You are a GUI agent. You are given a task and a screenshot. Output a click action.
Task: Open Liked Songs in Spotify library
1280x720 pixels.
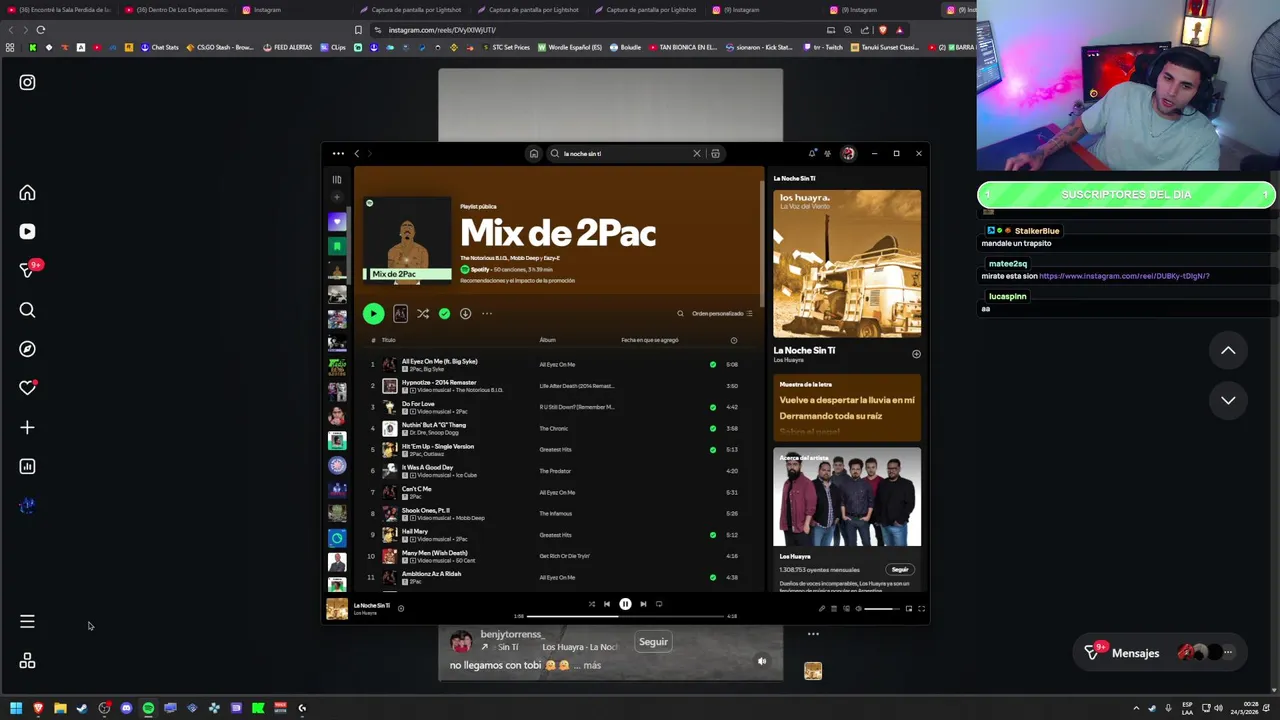pos(337,222)
